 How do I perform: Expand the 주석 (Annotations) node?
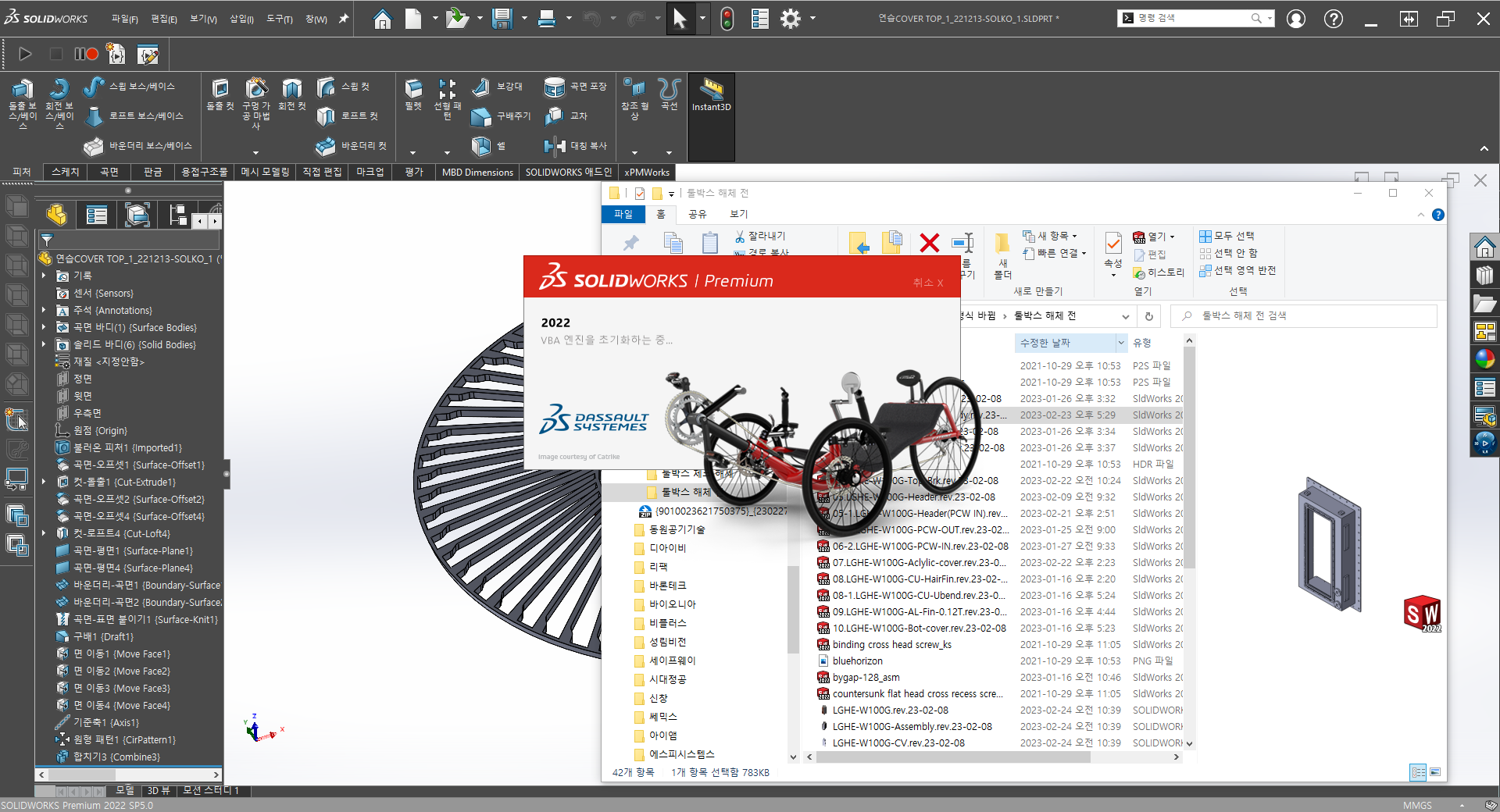click(45, 310)
